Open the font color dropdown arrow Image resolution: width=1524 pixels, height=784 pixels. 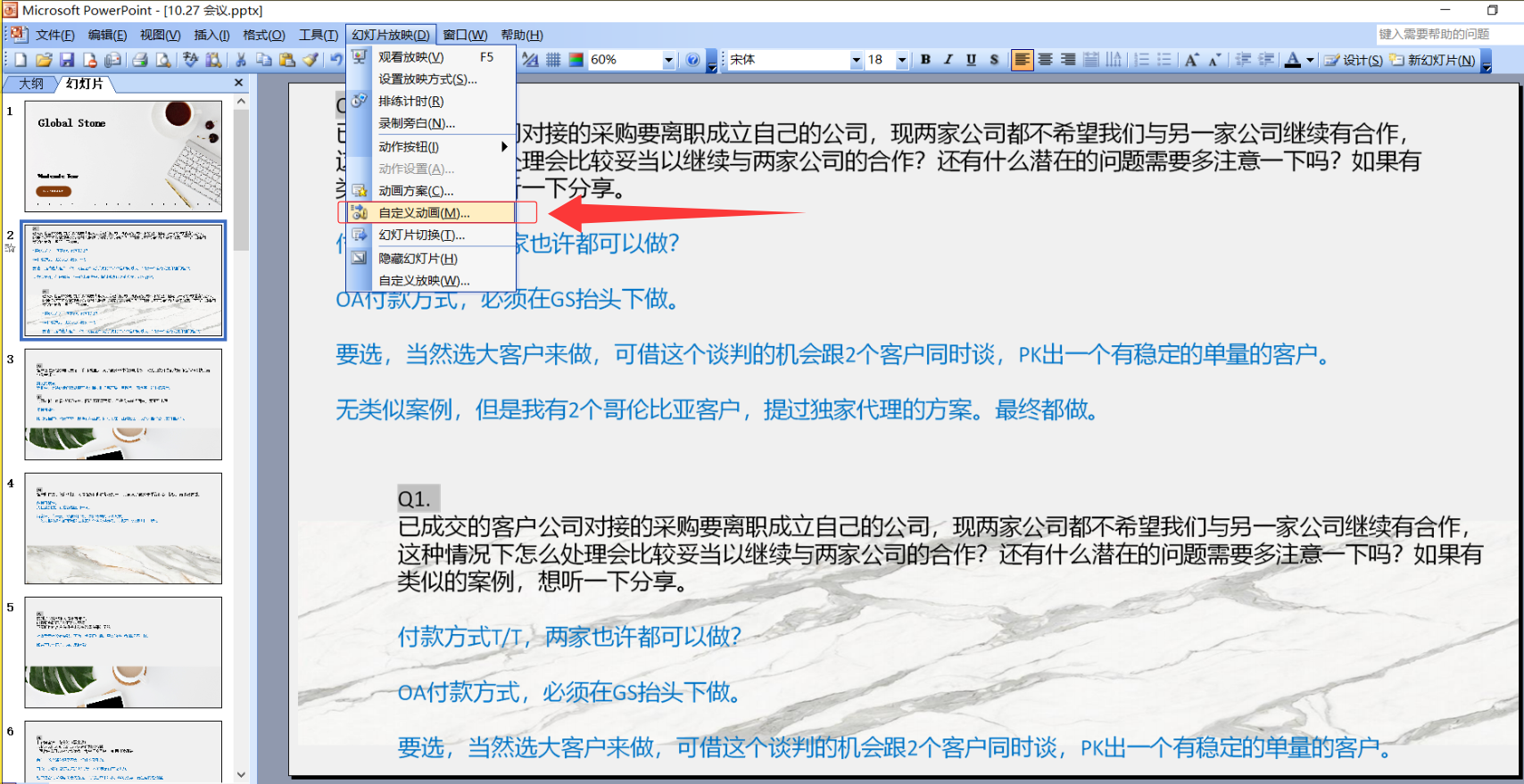[1310, 60]
